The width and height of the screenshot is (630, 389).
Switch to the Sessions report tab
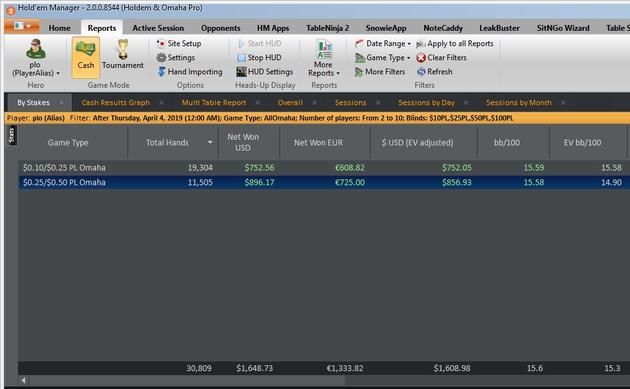point(350,102)
